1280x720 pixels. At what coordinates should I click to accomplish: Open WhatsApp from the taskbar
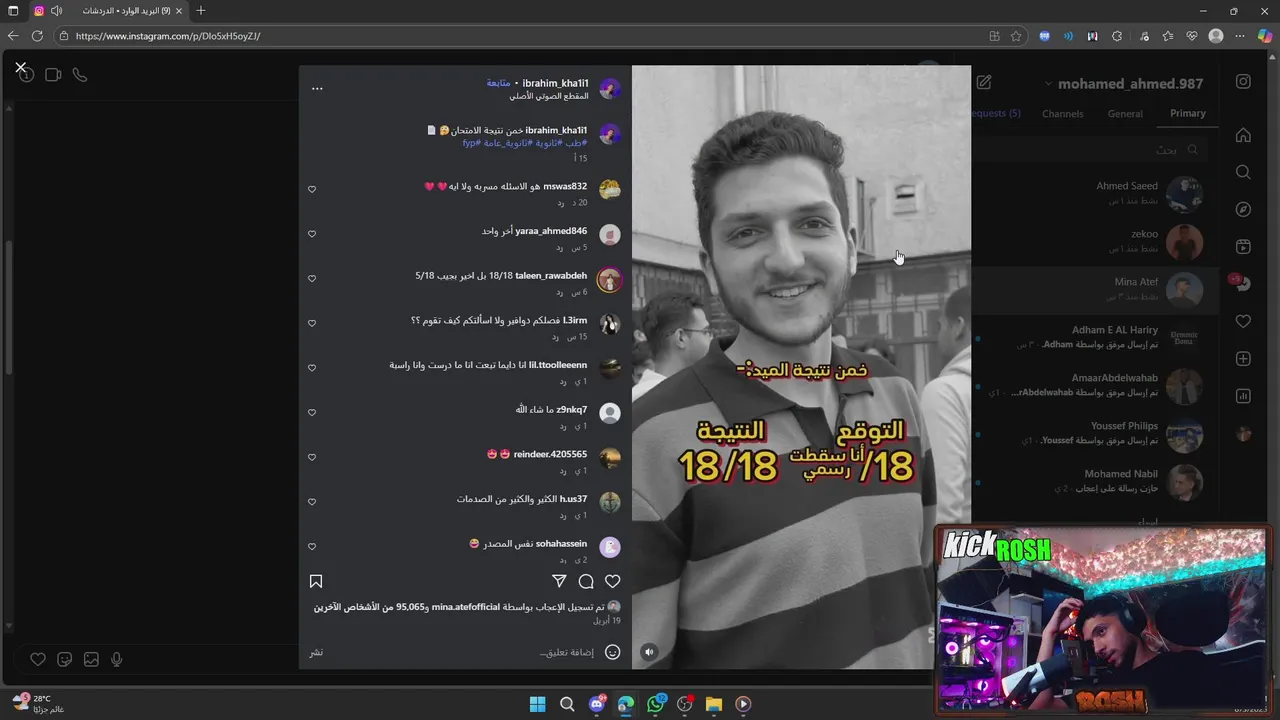click(655, 704)
